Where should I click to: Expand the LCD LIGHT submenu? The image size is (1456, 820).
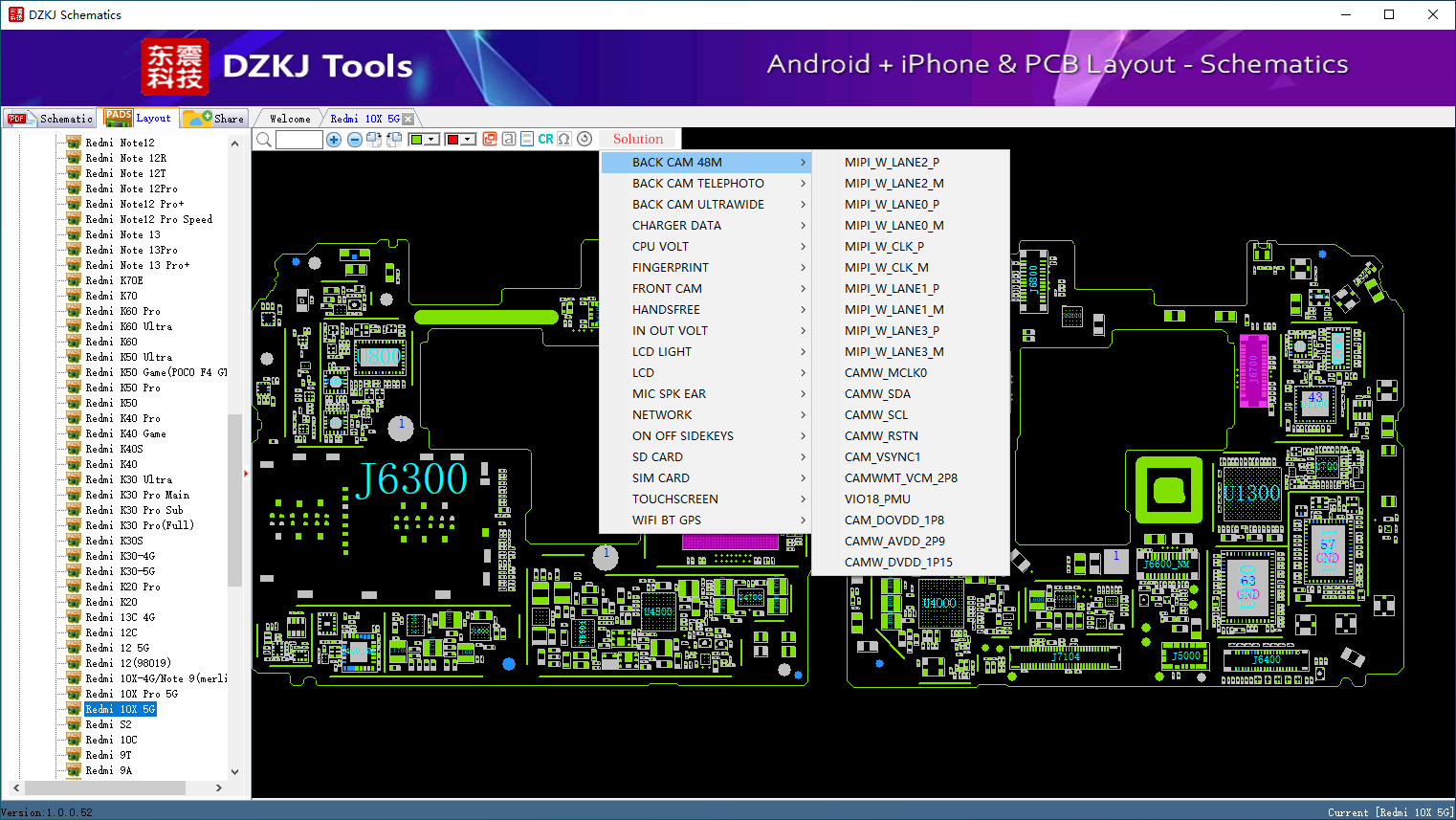point(706,352)
